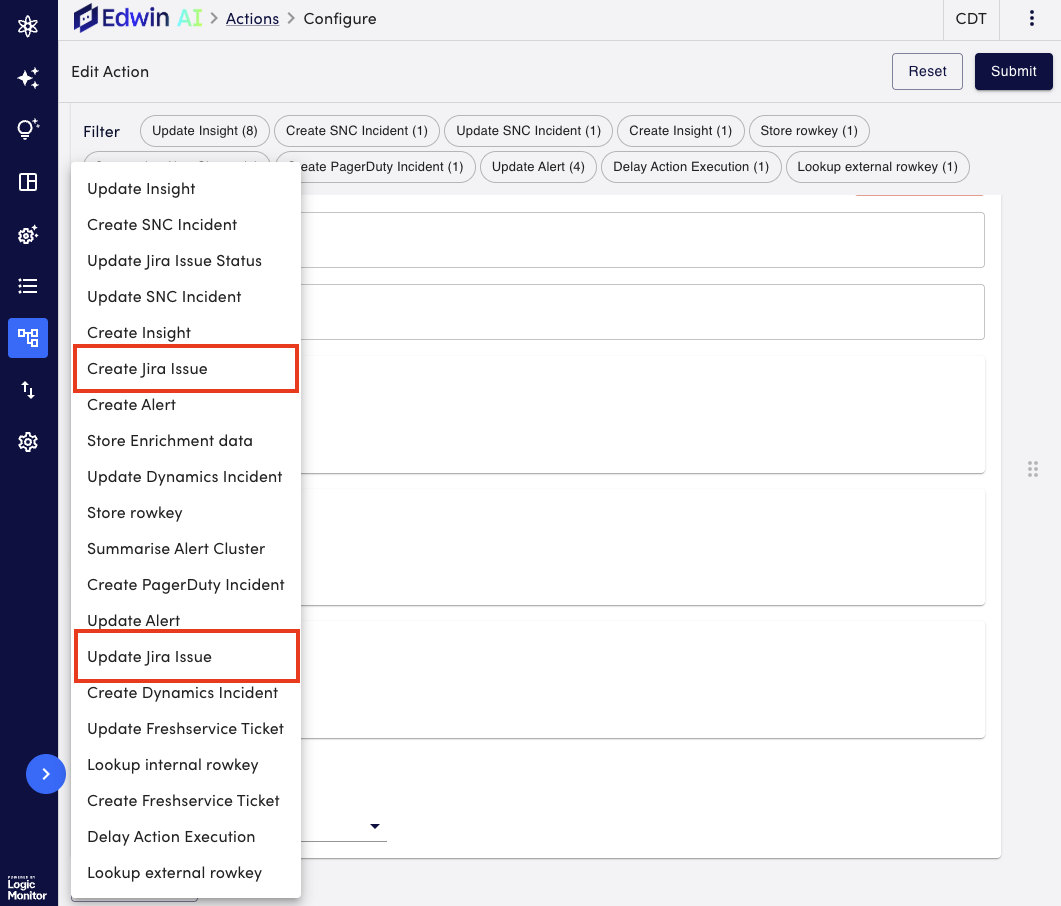Select Create SNC Incident menu option
Image resolution: width=1061 pixels, height=906 pixels.
[x=185, y=225]
